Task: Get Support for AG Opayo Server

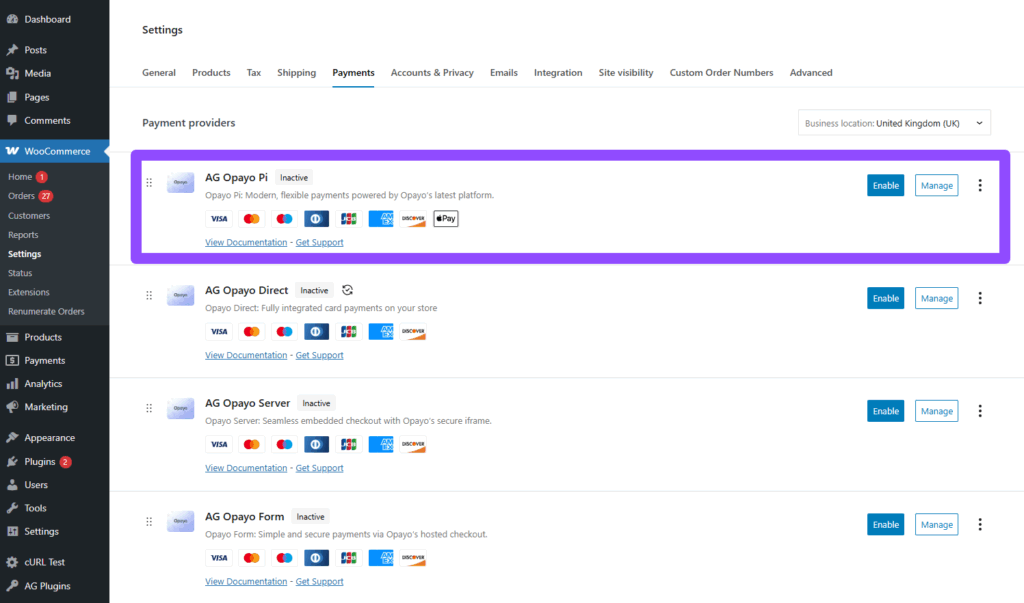Action: click(319, 468)
